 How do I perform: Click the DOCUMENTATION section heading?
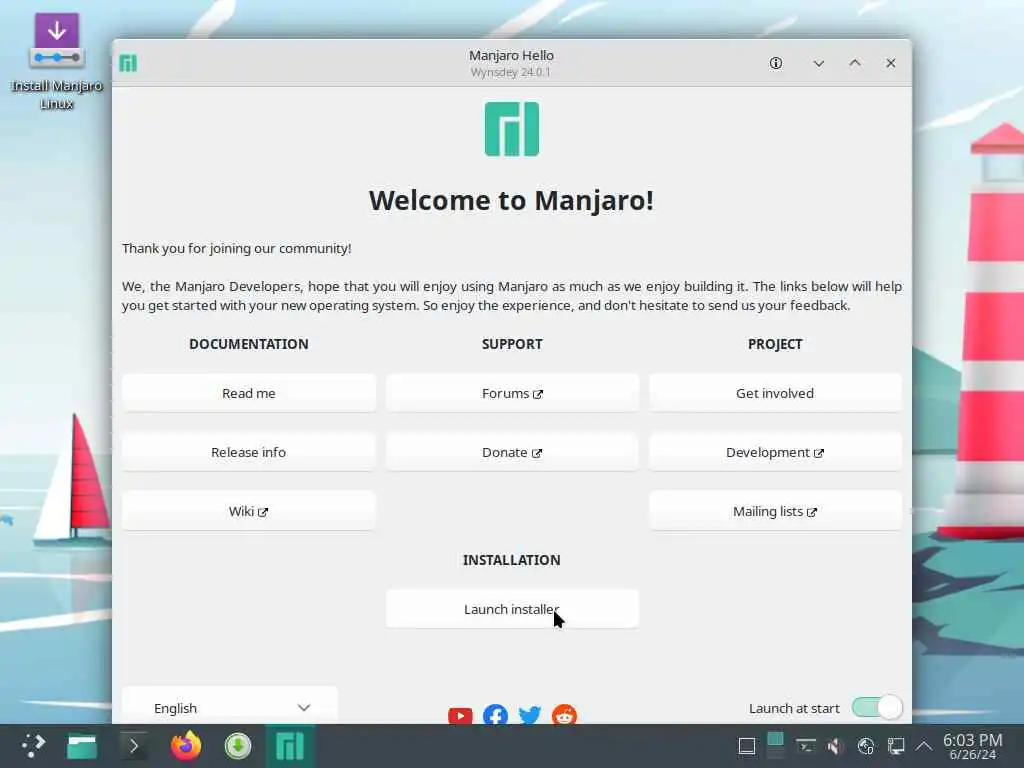pos(249,344)
